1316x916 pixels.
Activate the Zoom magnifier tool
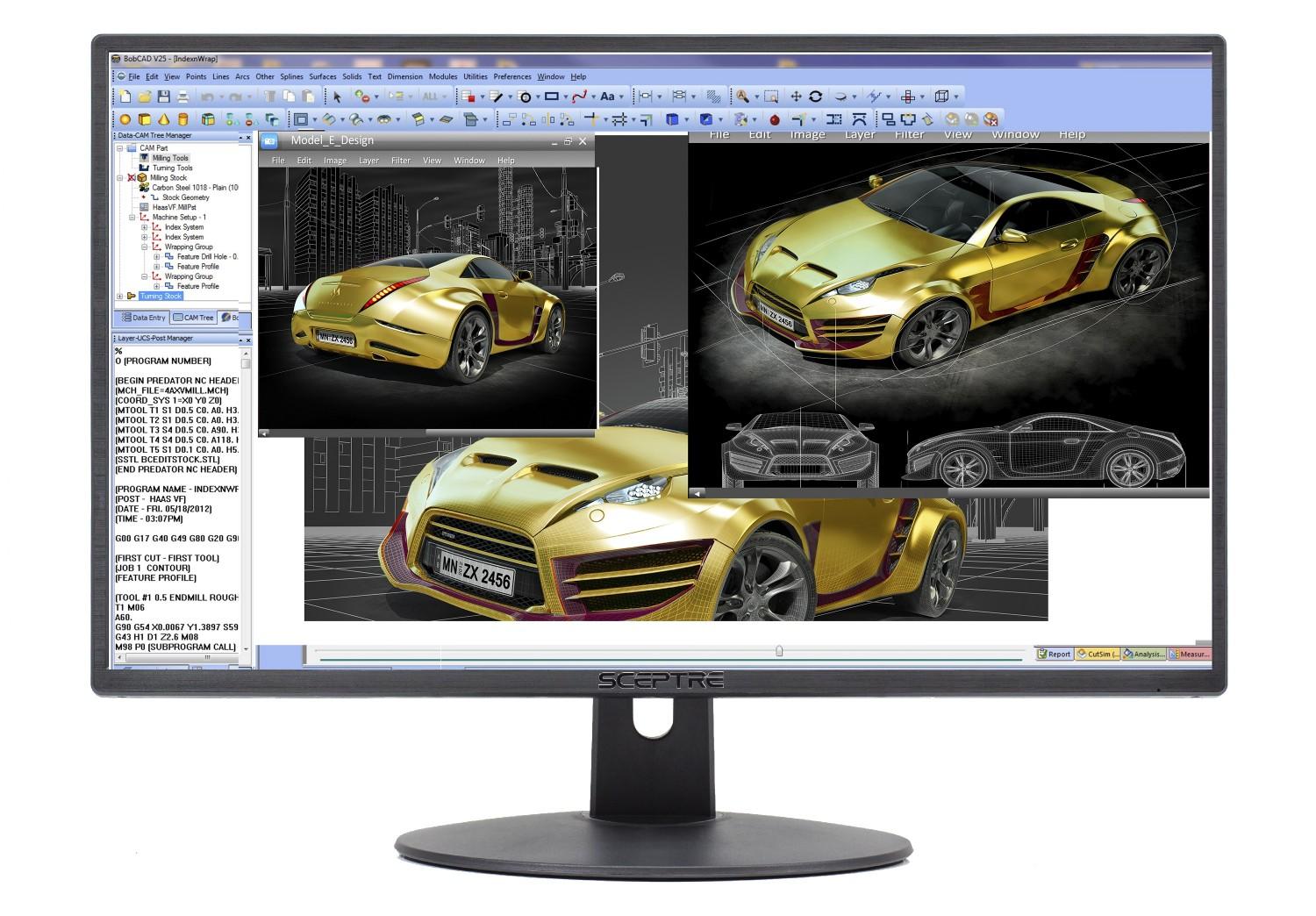tap(742, 97)
